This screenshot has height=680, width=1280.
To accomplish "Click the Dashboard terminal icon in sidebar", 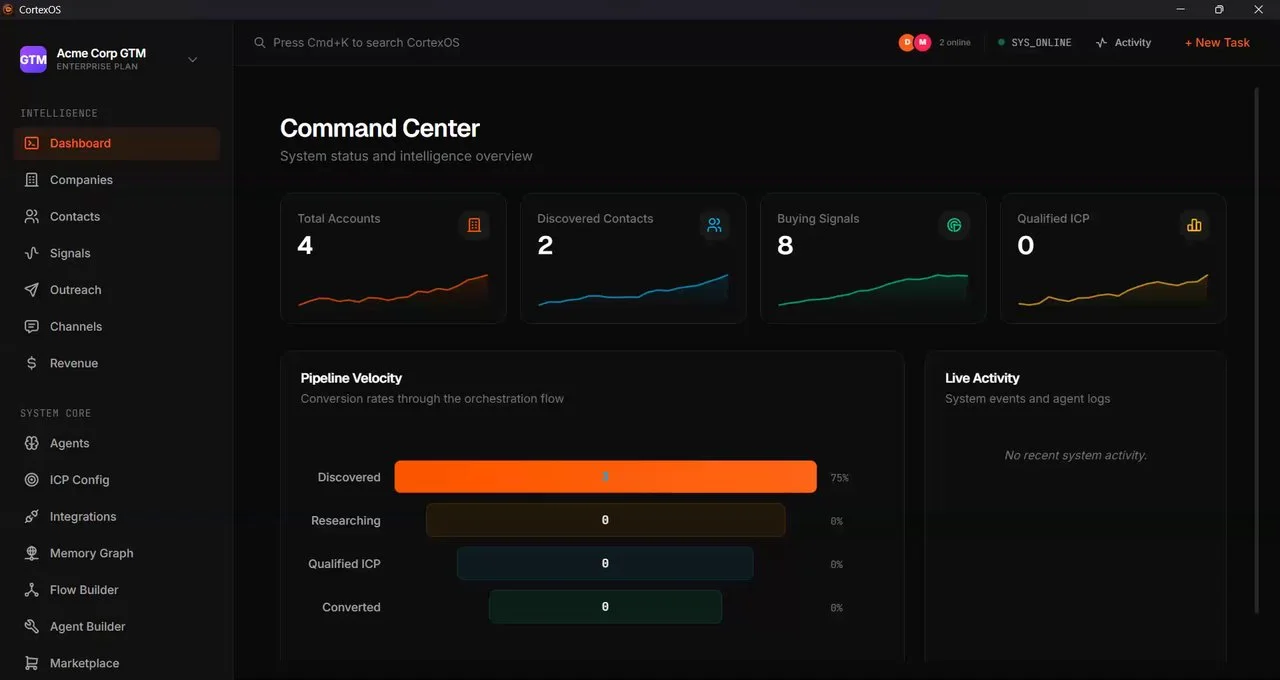I will [31, 143].
